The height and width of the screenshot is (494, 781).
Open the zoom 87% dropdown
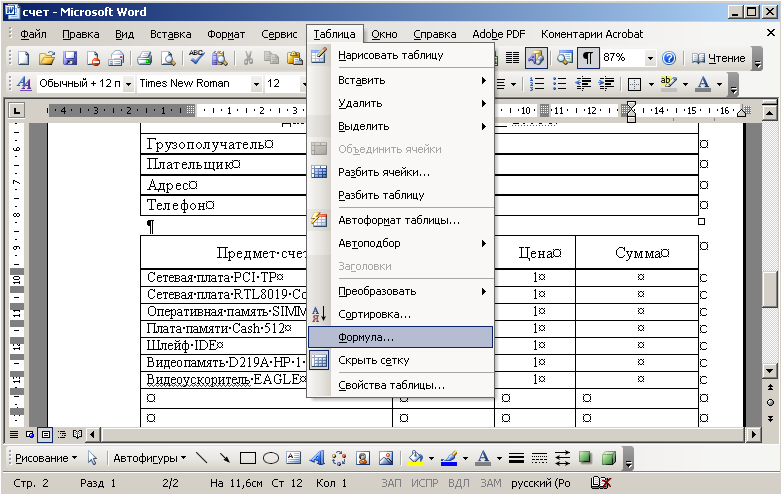650,58
